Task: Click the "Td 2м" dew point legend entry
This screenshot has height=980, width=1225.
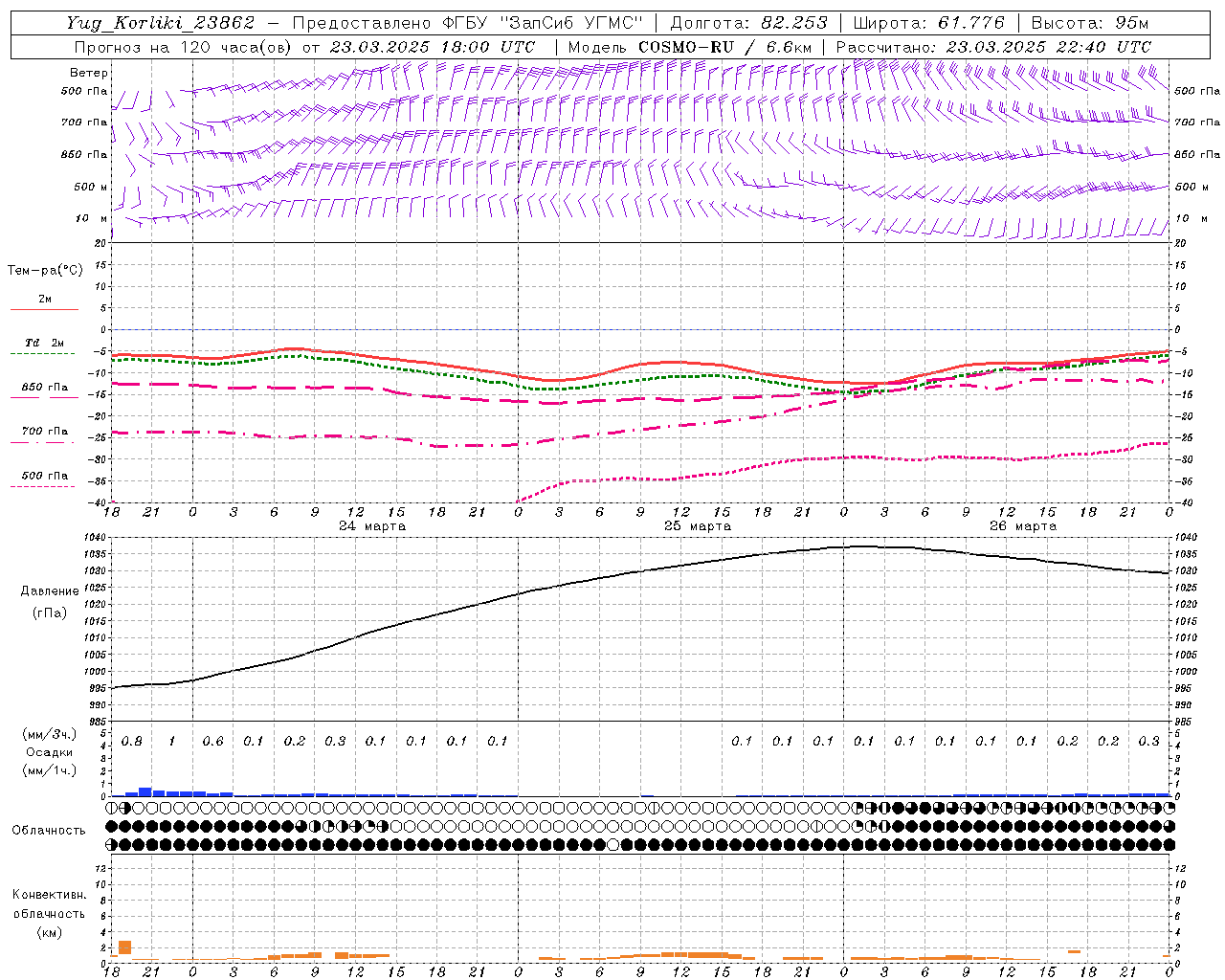Action: [x=45, y=343]
